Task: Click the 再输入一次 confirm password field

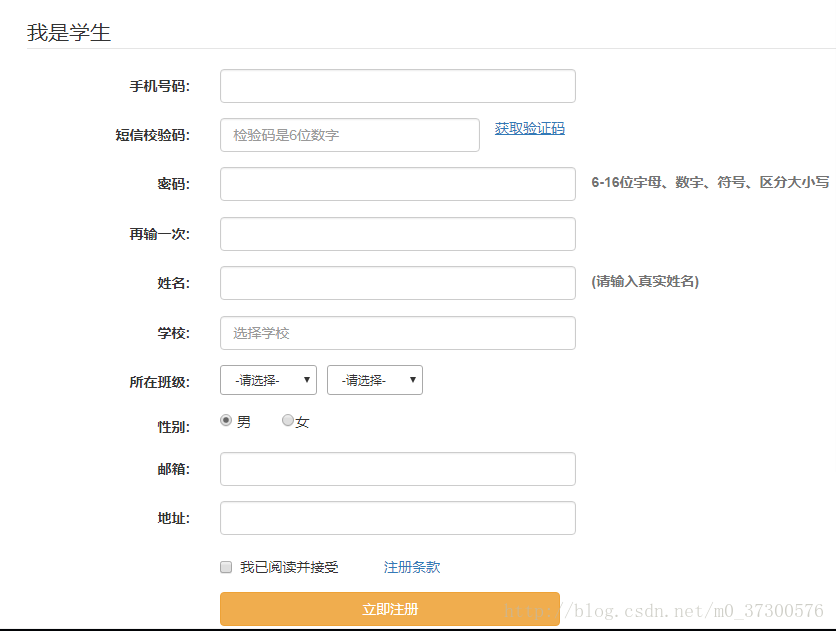Action: pos(397,233)
